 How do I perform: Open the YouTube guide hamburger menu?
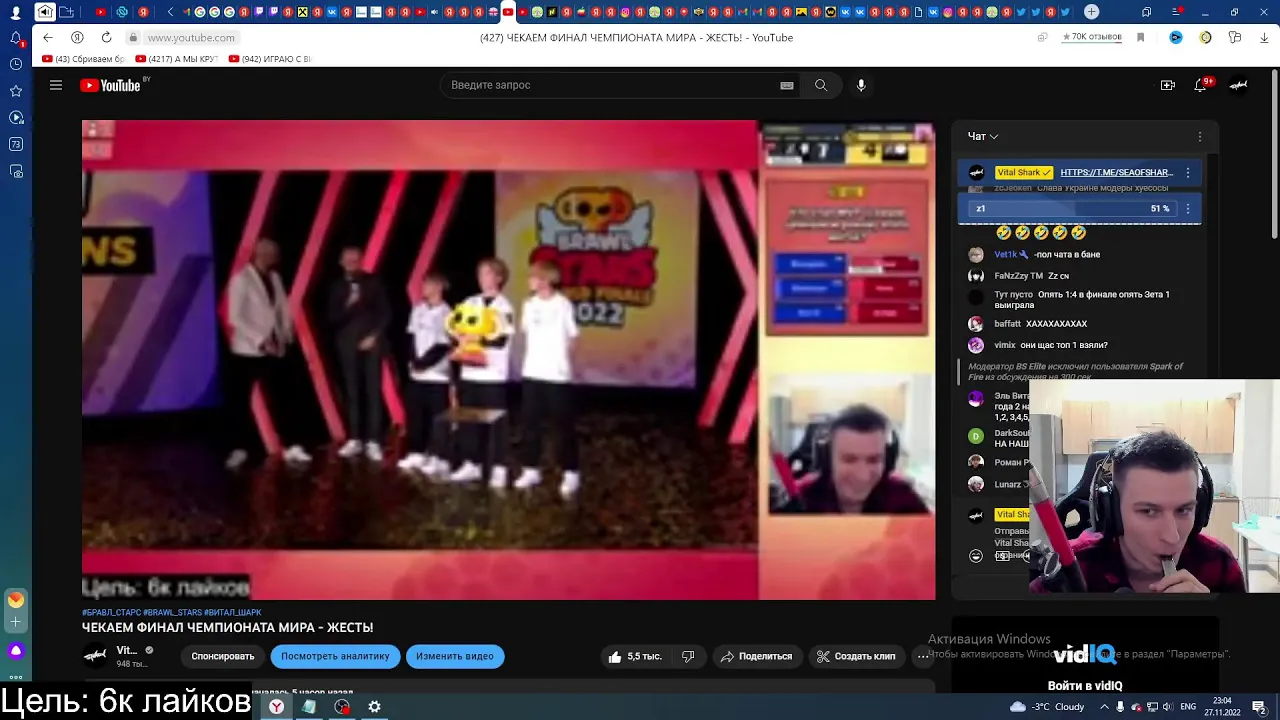pyautogui.click(x=56, y=85)
